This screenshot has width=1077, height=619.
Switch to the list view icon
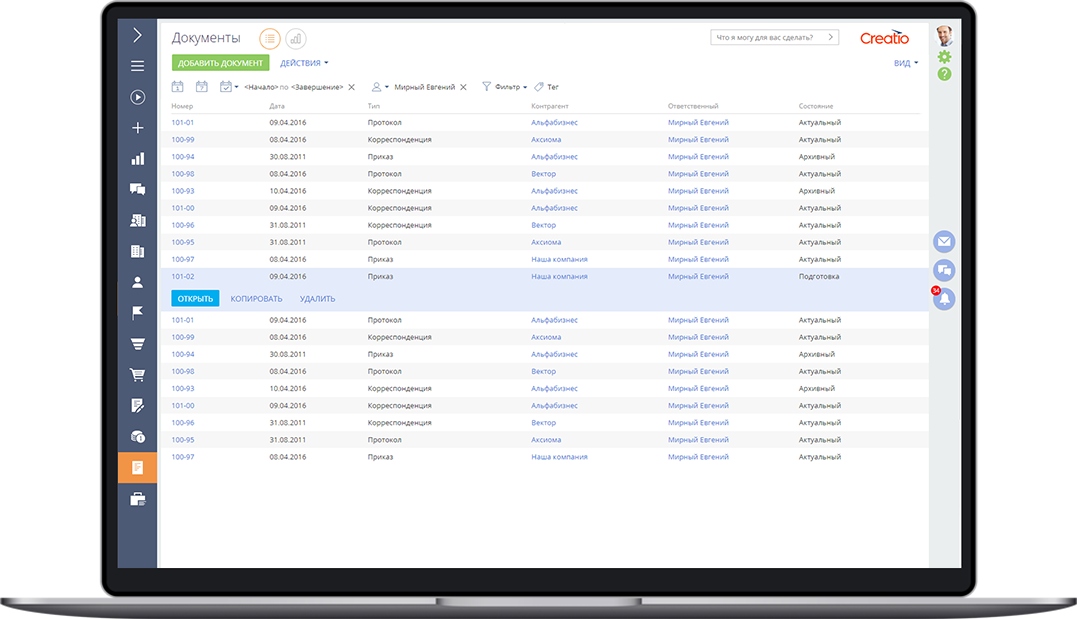(x=270, y=39)
